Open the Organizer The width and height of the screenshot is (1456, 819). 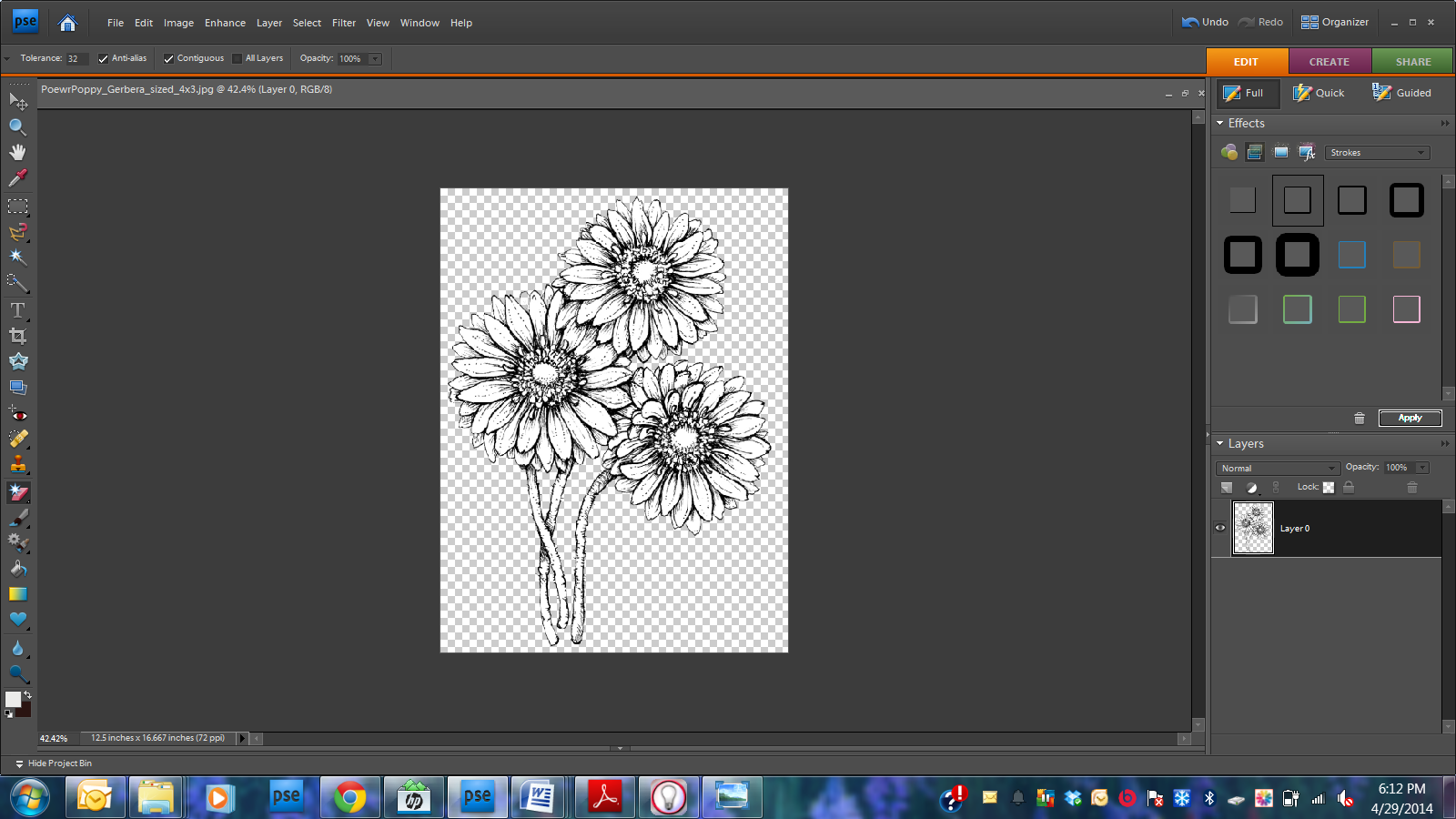1335,22
